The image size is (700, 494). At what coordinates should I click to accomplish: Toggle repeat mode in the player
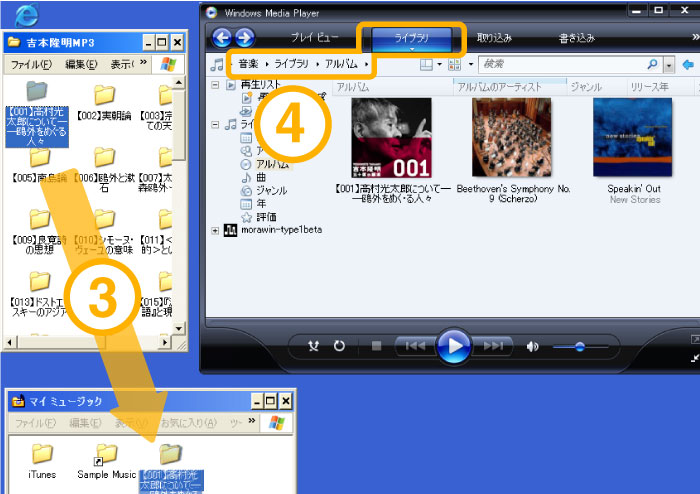tap(339, 346)
